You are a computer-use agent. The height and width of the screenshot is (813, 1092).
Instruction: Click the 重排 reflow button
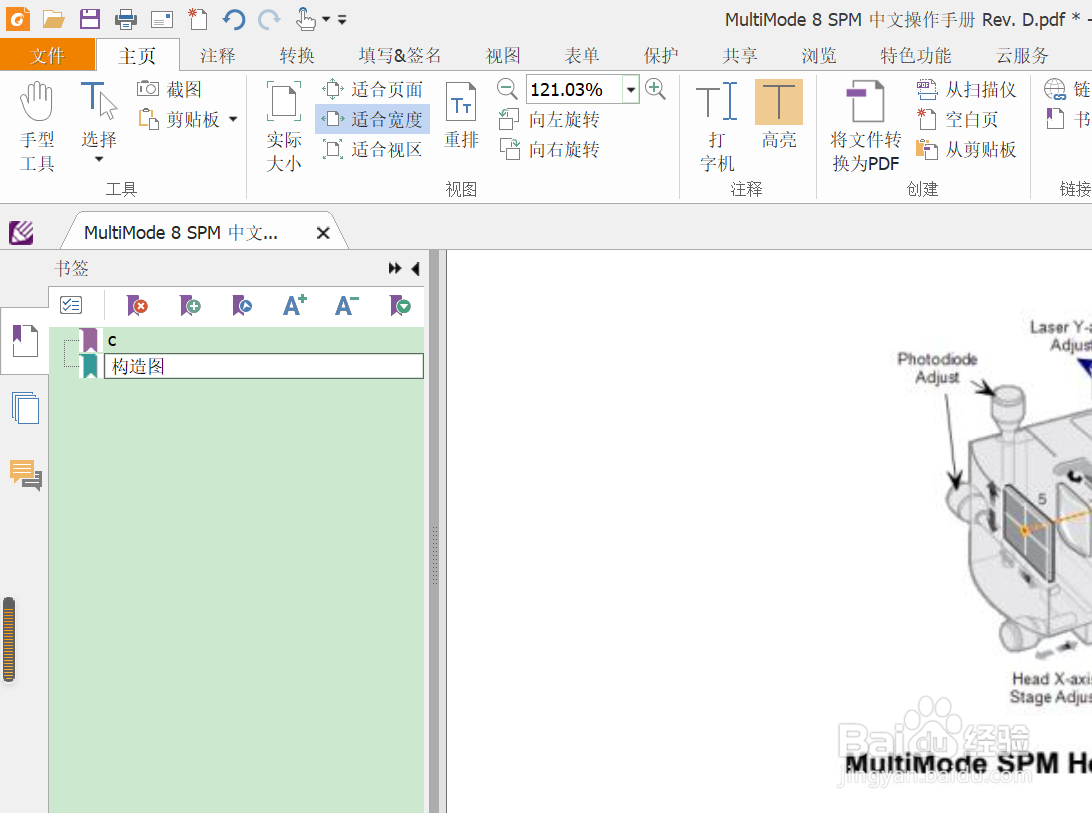tap(461, 115)
